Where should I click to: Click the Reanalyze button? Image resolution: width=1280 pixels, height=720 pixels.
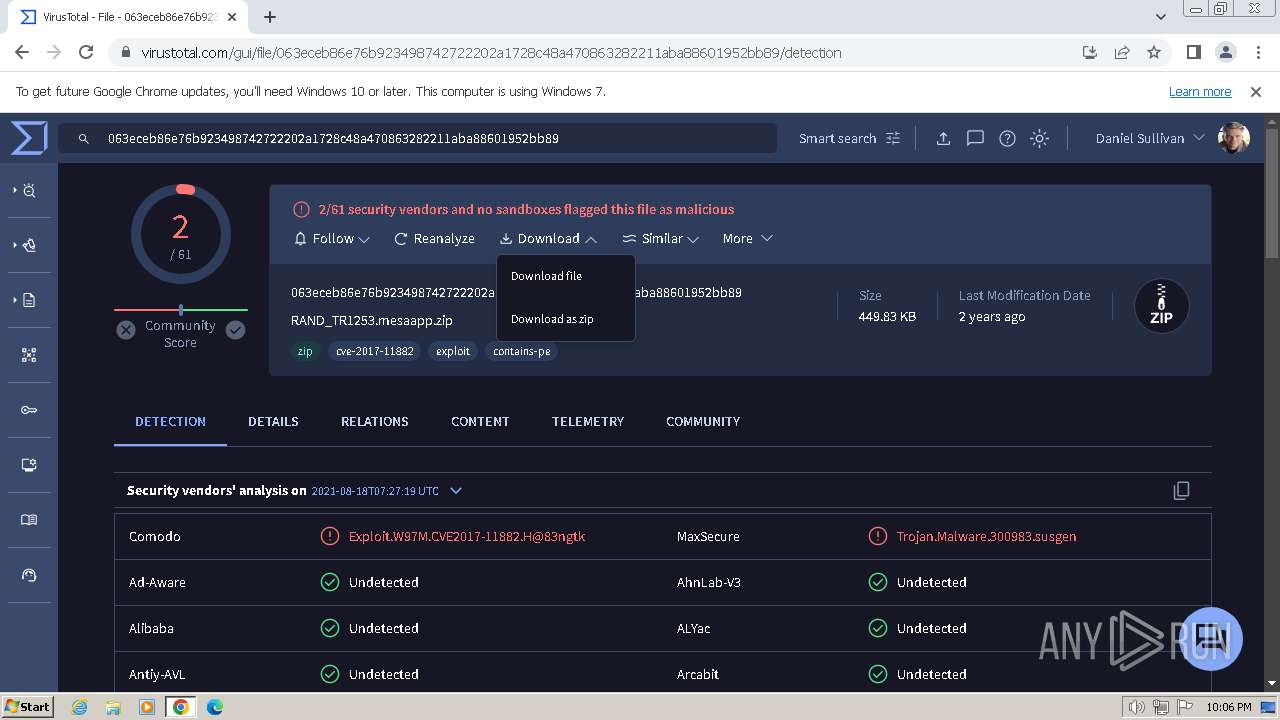pyautogui.click(x=434, y=239)
